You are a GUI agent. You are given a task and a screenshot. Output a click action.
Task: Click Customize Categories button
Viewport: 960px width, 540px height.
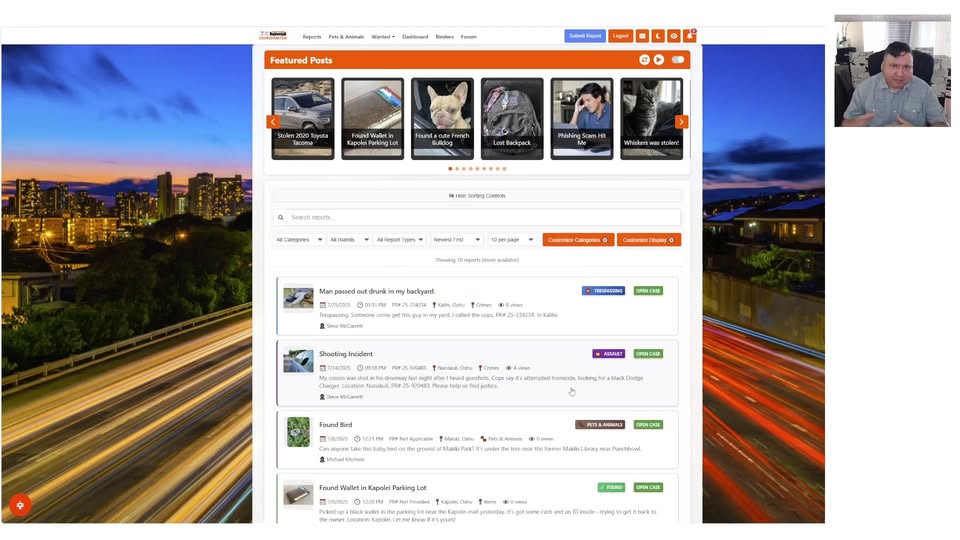tap(578, 240)
